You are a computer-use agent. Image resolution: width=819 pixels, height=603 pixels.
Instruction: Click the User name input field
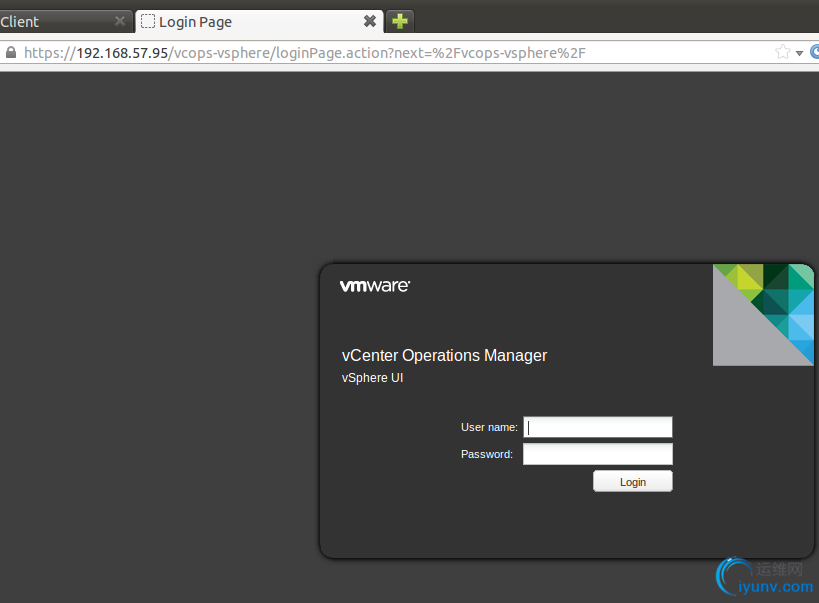pos(598,427)
